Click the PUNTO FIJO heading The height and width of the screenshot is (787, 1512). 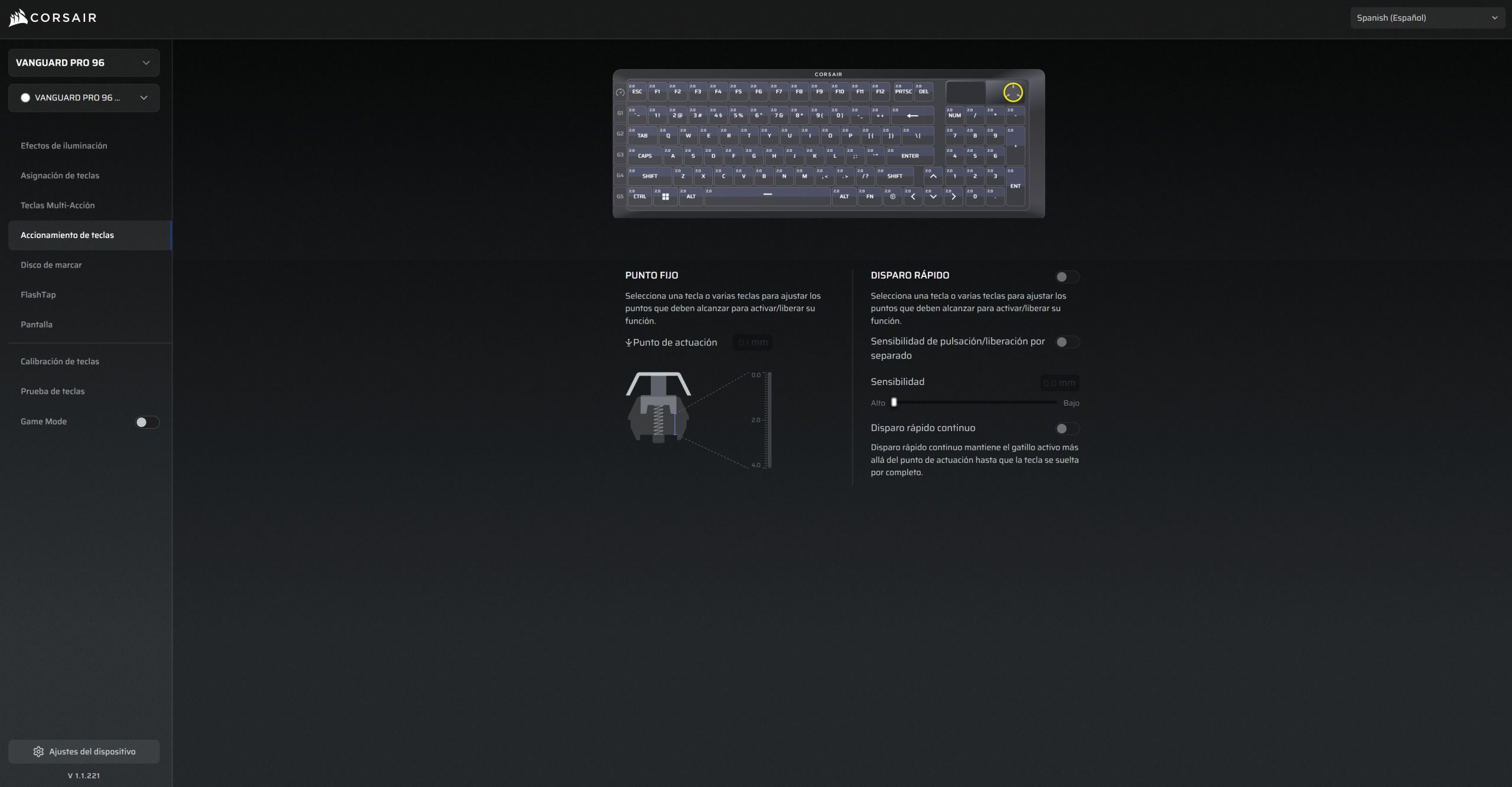[651, 275]
